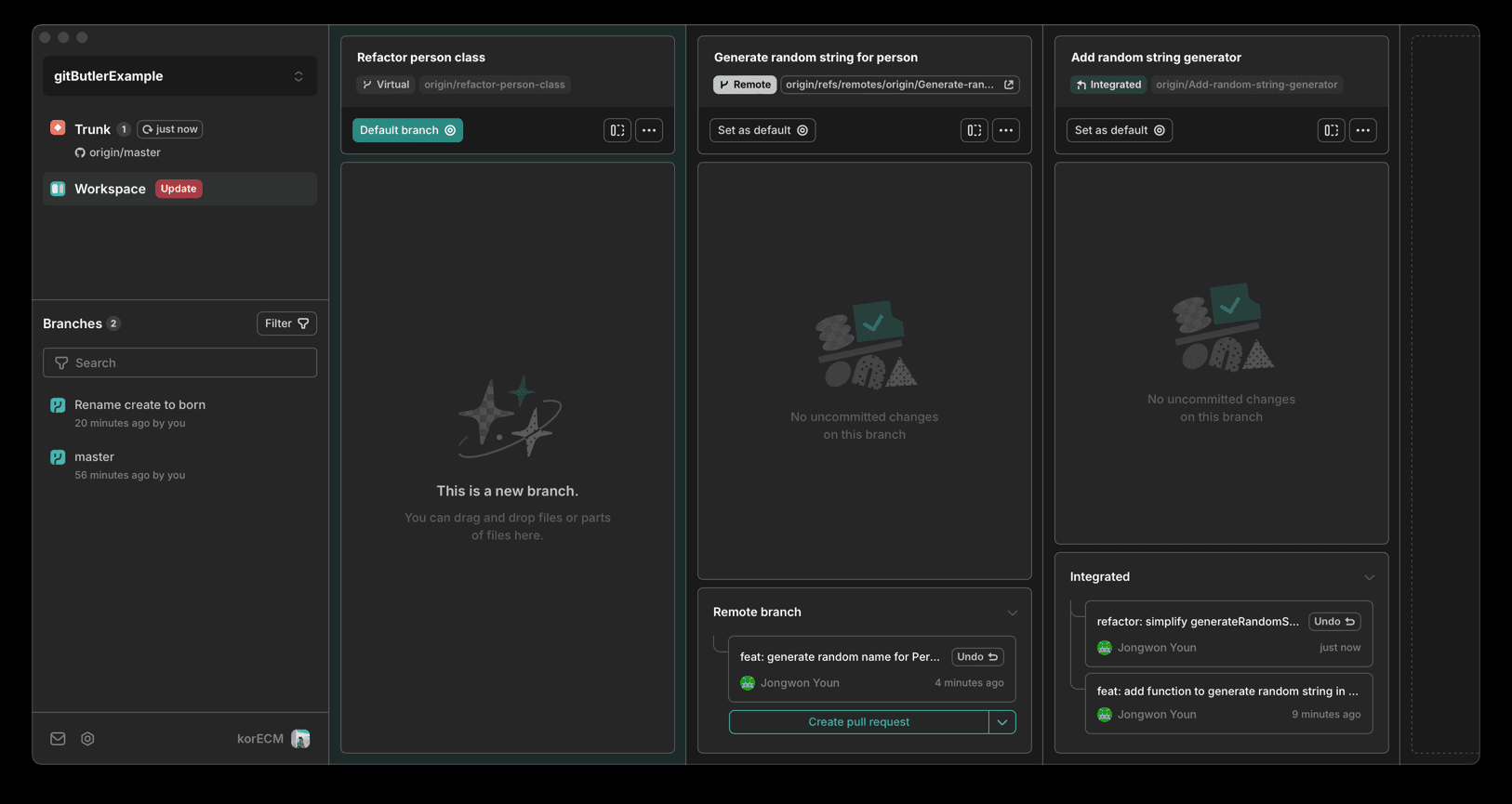Viewport: 1512px width, 804px height.
Task: Collapse the Remote branch section
Action: tap(1013, 613)
